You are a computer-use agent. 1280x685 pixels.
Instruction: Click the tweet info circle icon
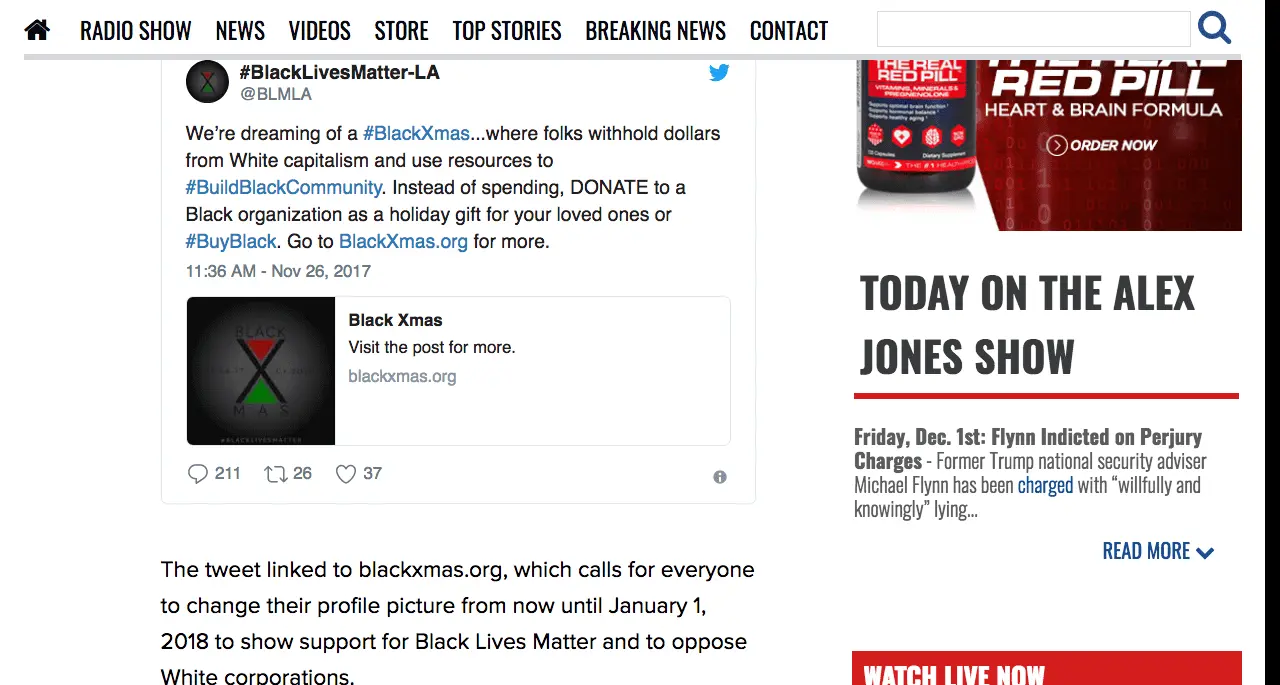(720, 477)
